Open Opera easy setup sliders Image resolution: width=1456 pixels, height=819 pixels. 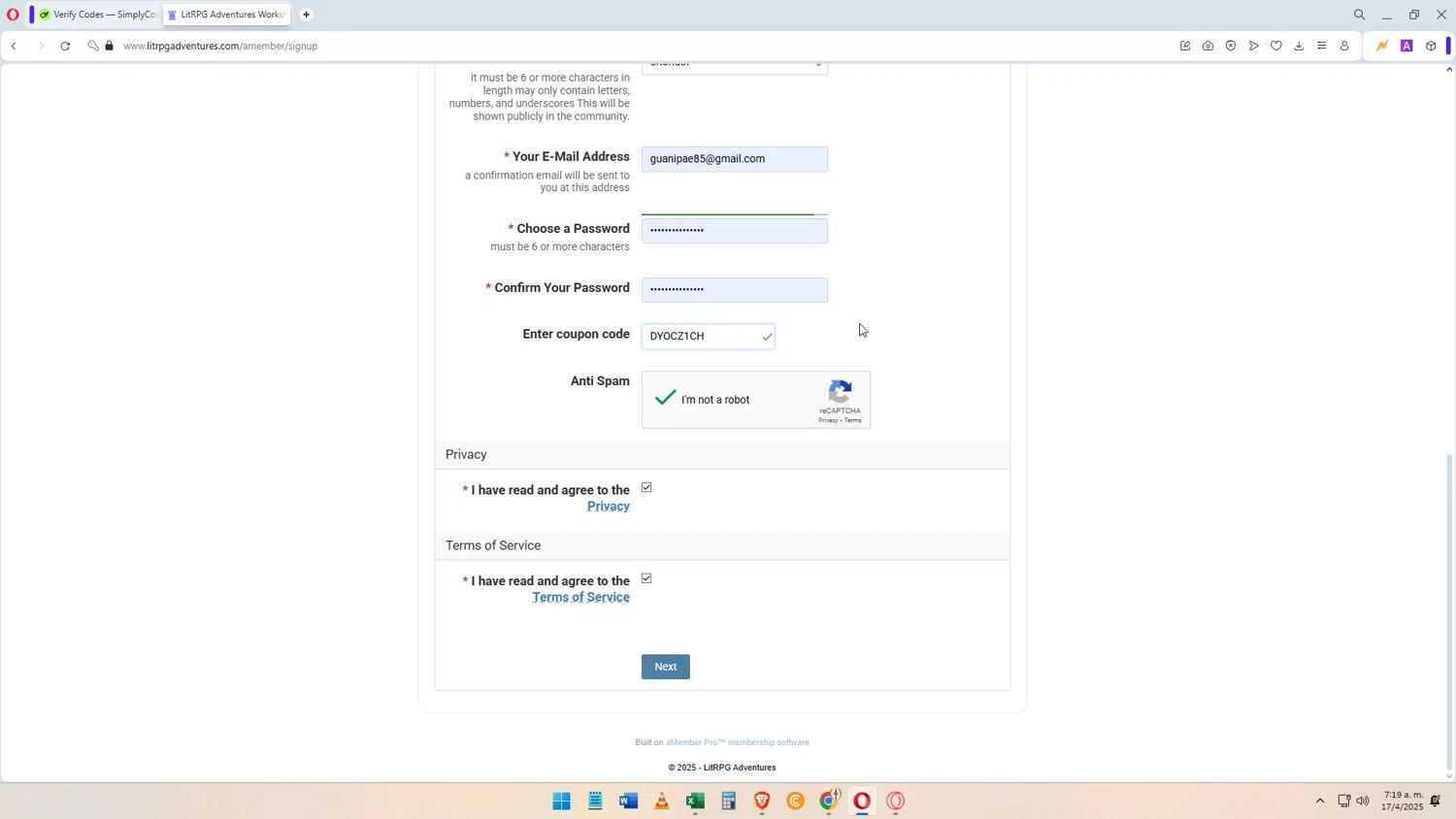(x=1321, y=46)
